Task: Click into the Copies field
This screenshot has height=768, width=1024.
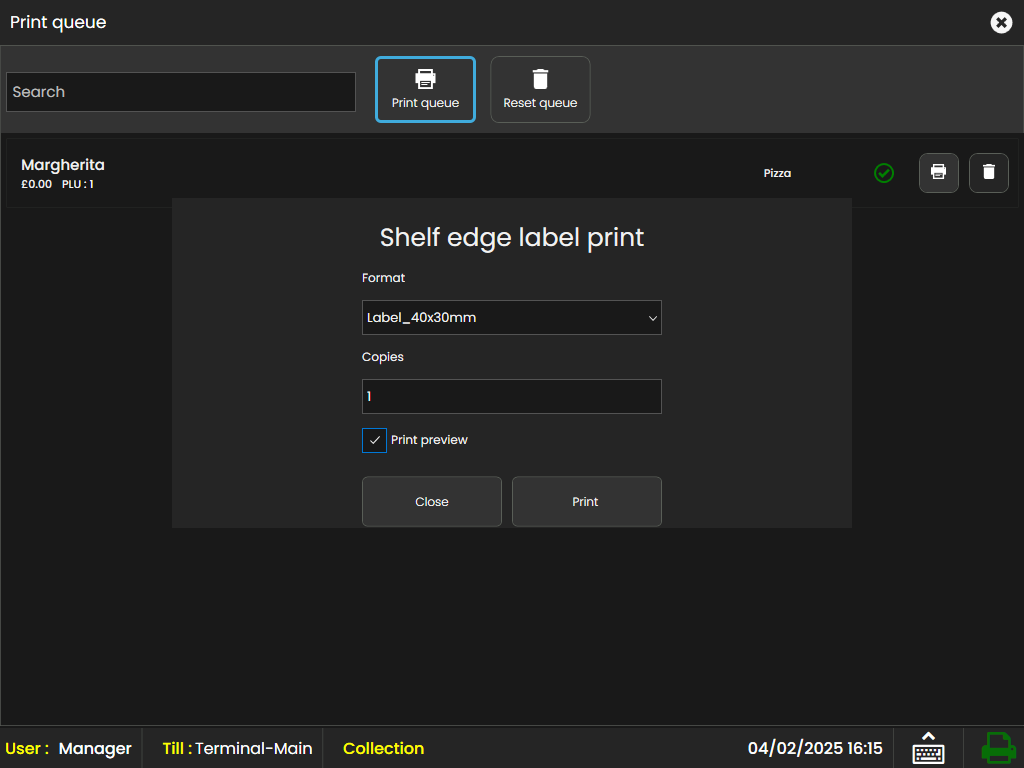Action: coord(511,396)
